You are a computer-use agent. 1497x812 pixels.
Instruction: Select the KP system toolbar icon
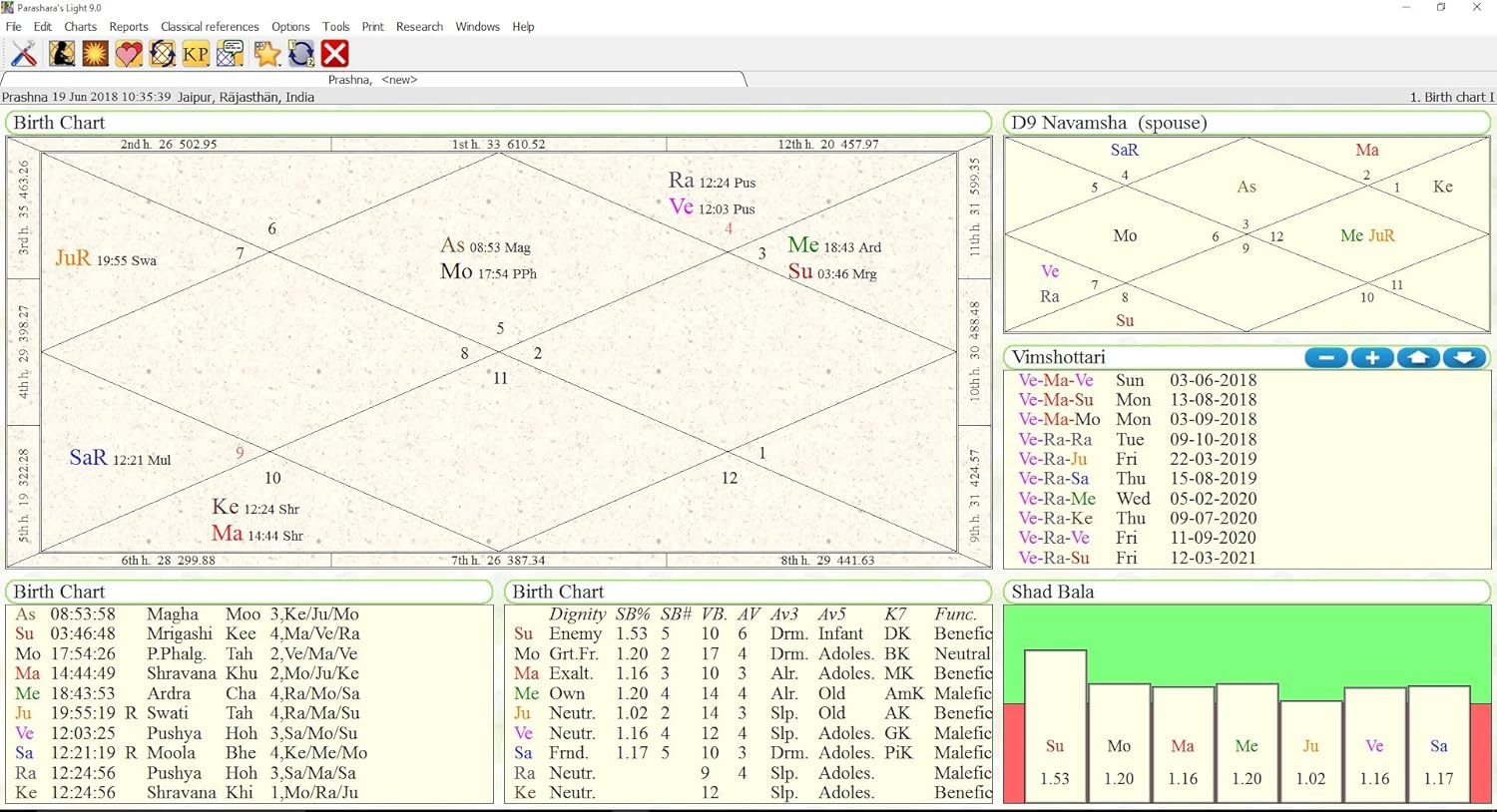click(196, 54)
